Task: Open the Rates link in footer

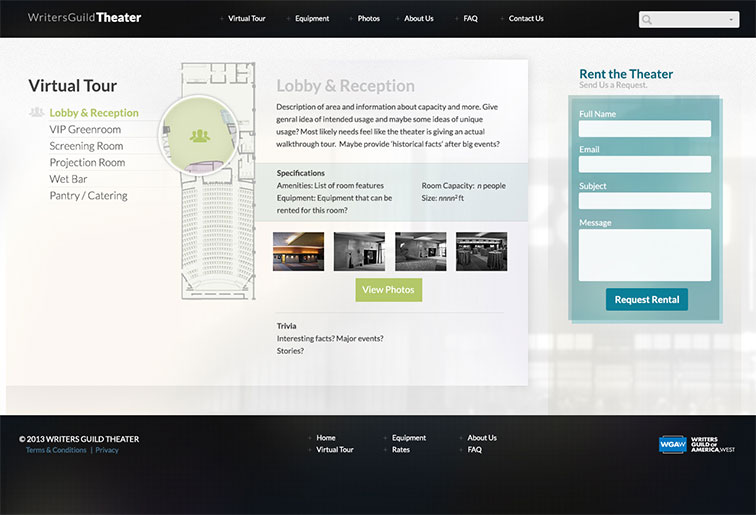Action: pos(400,450)
